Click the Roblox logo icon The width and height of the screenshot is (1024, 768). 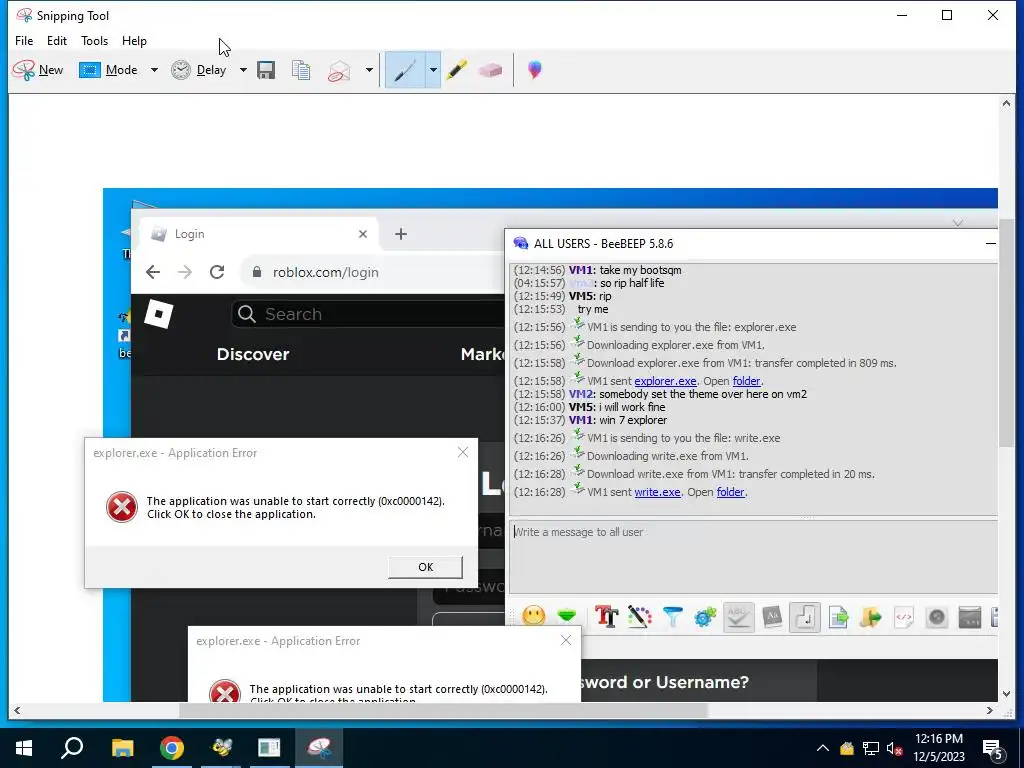pos(159,314)
